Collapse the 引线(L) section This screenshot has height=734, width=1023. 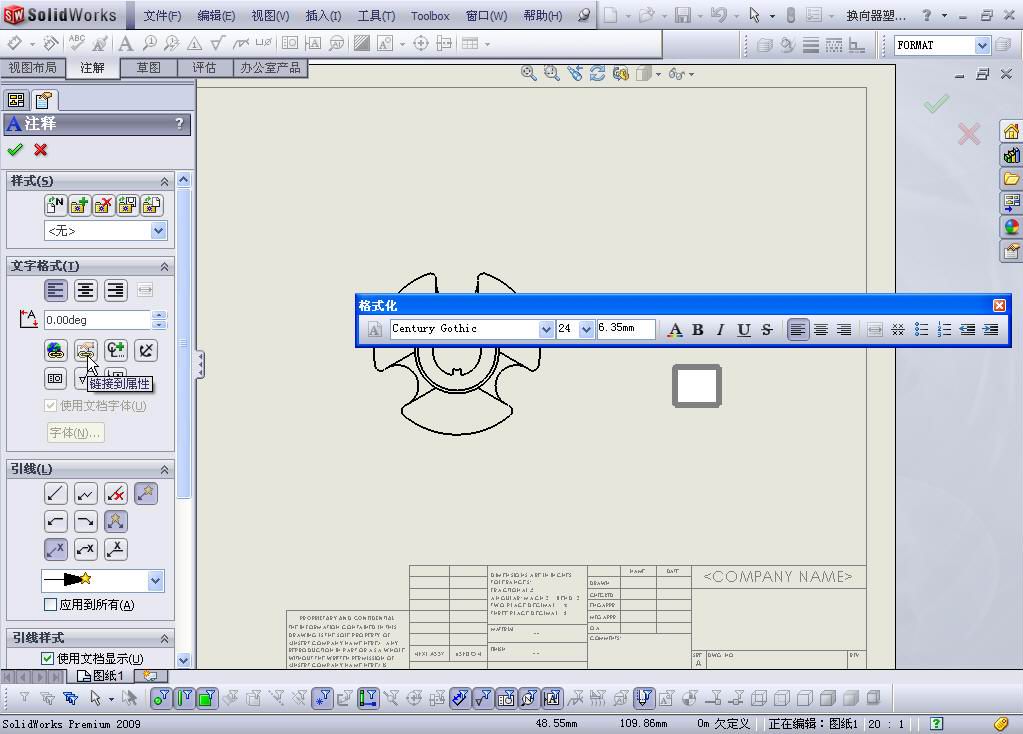coord(164,470)
